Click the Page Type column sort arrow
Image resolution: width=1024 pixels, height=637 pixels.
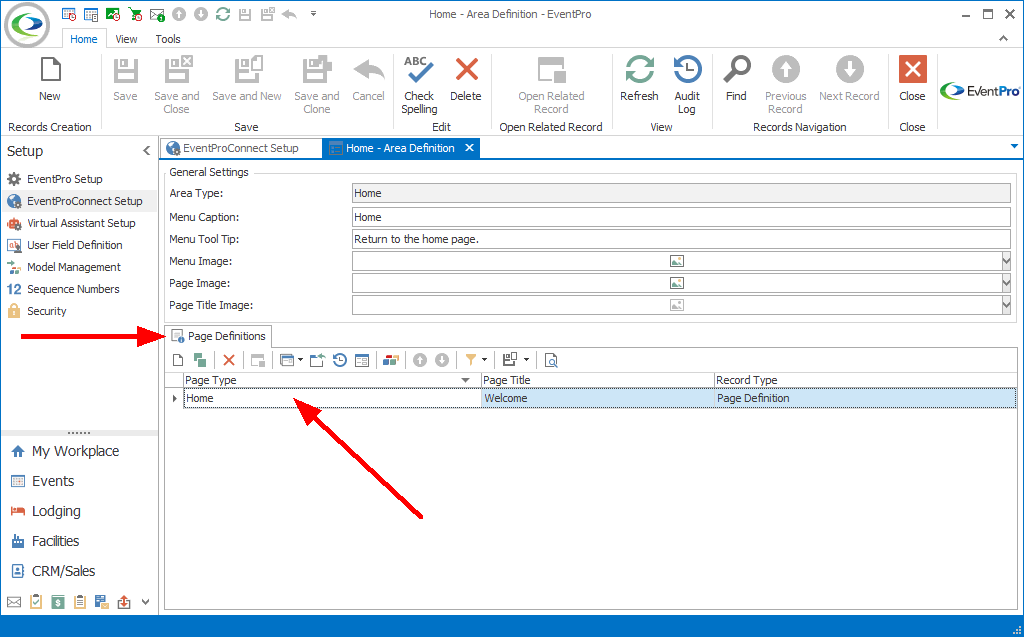tap(466, 380)
